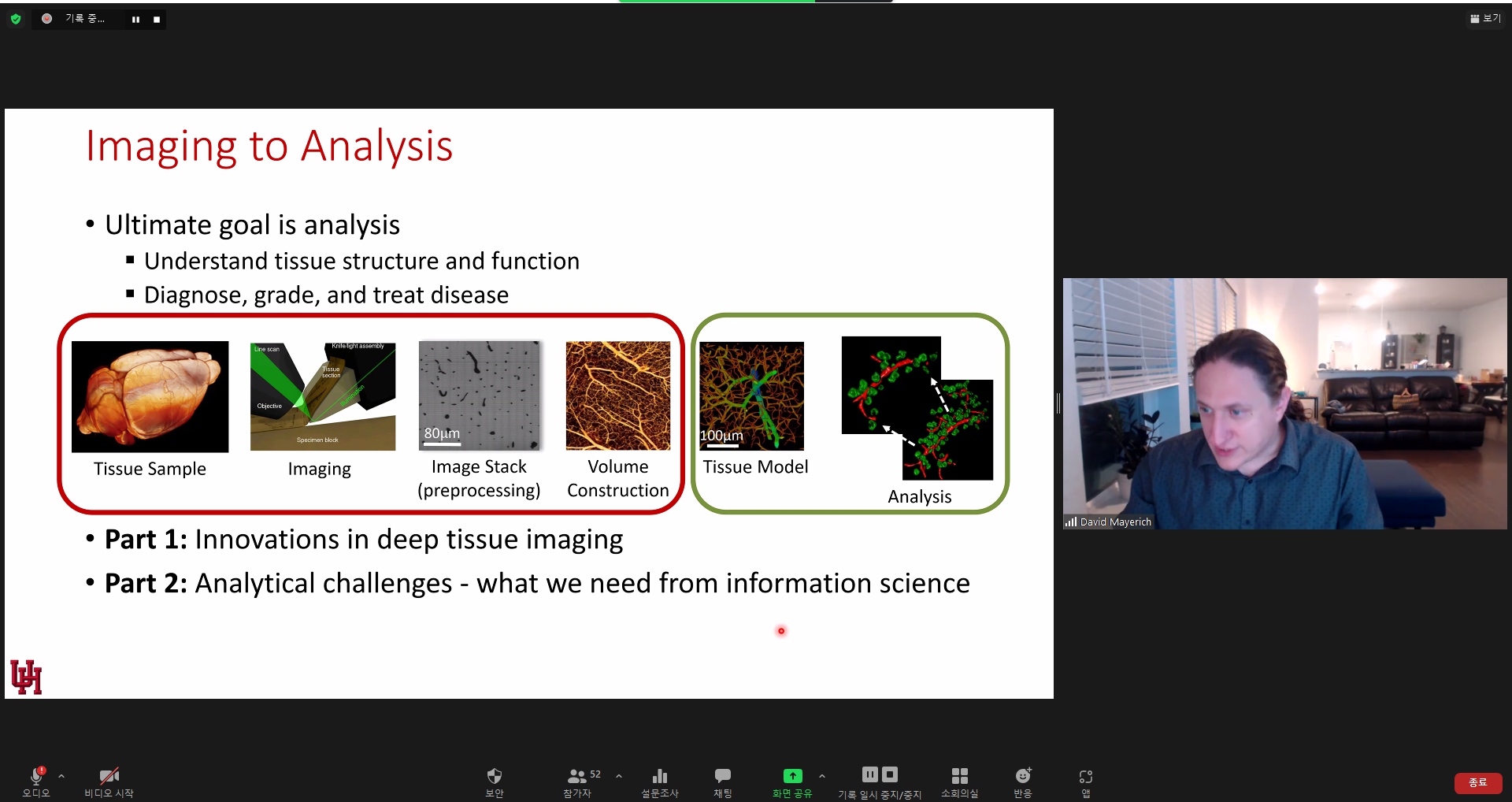
Task: Expand participants options caret
Action: (619, 776)
